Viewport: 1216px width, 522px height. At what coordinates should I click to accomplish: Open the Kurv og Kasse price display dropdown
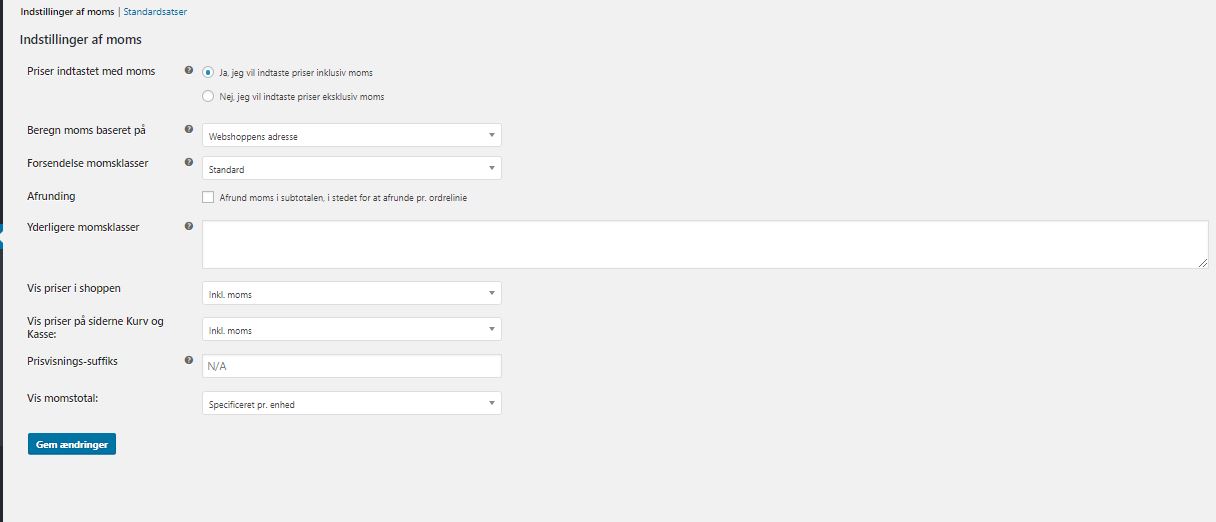pos(351,330)
